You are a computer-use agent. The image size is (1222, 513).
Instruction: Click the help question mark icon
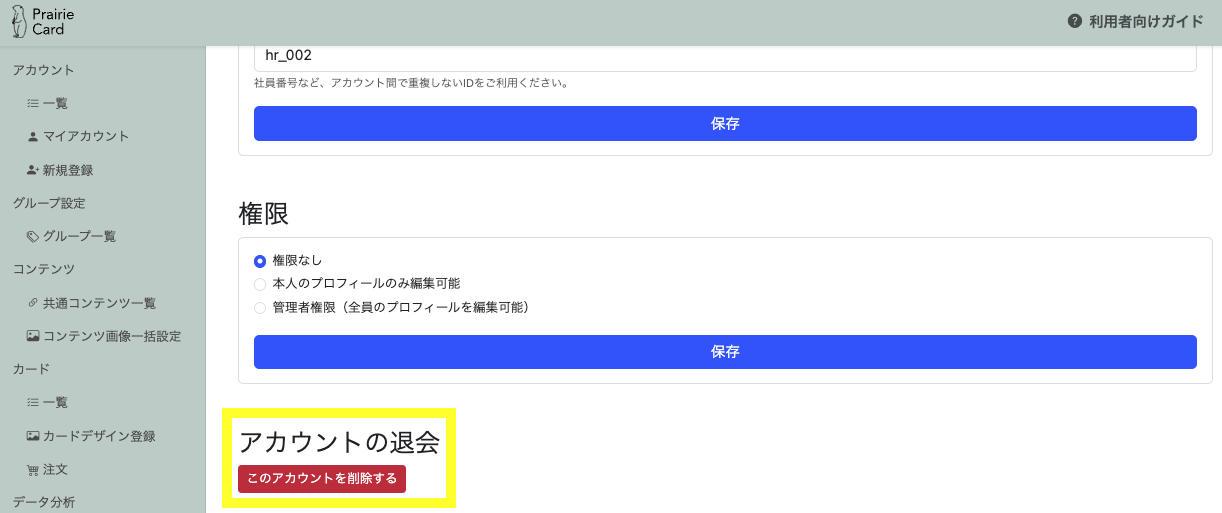pyautogui.click(x=1075, y=21)
